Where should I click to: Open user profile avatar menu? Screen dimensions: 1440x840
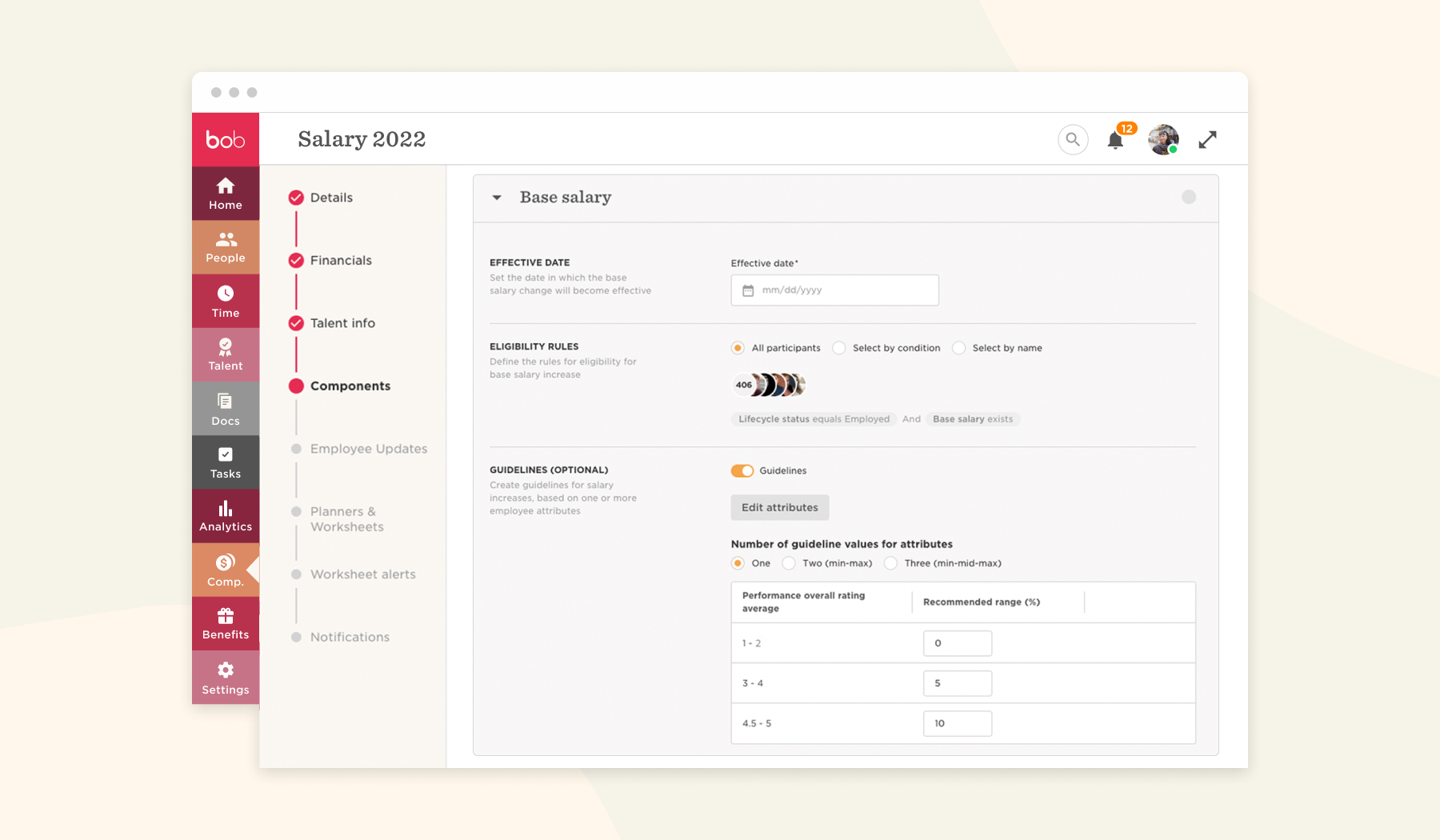coord(1163,139)
